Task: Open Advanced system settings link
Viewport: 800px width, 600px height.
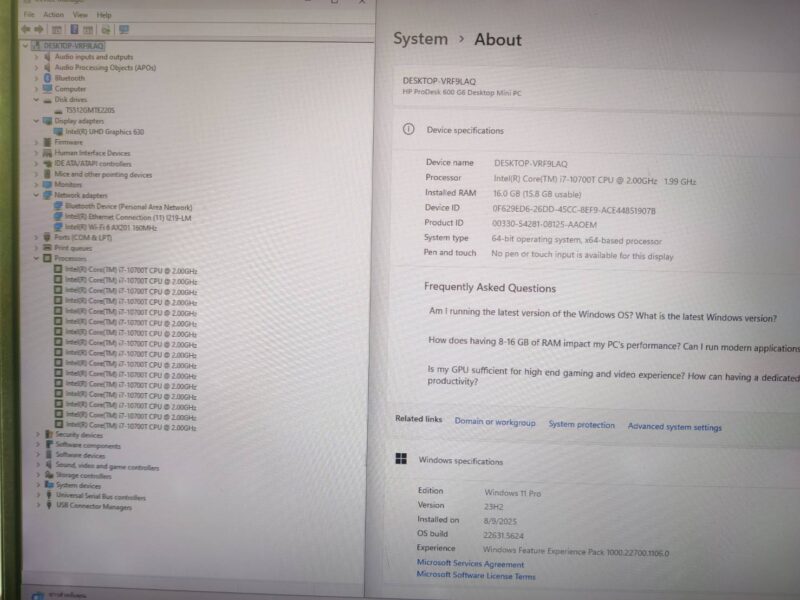Action: coord(674,427)
